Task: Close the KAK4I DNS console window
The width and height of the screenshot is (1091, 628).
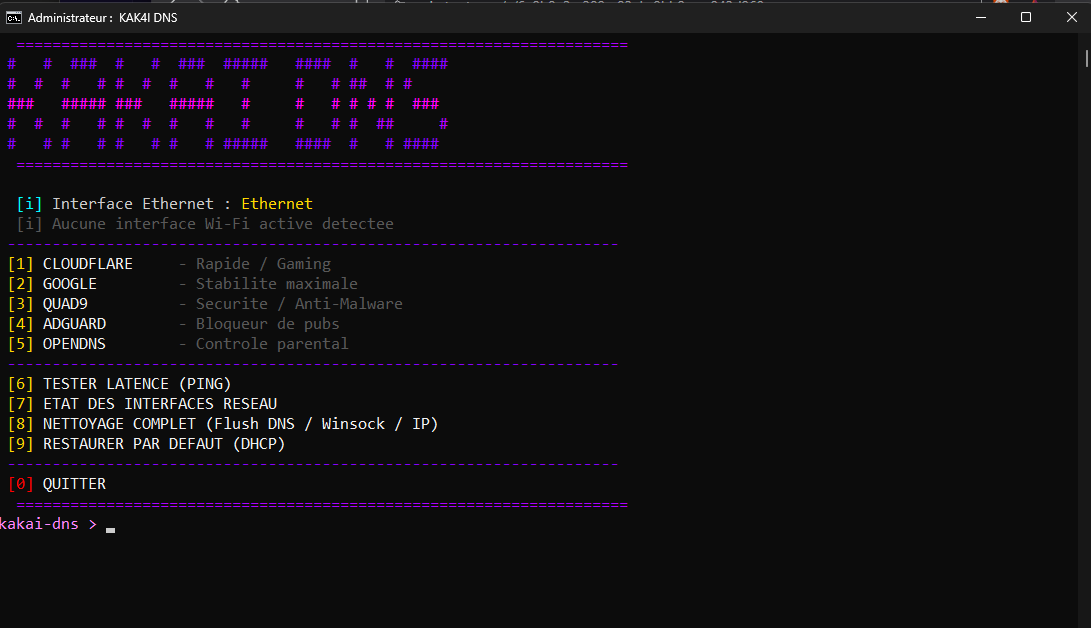Action: coord(1072,17)
